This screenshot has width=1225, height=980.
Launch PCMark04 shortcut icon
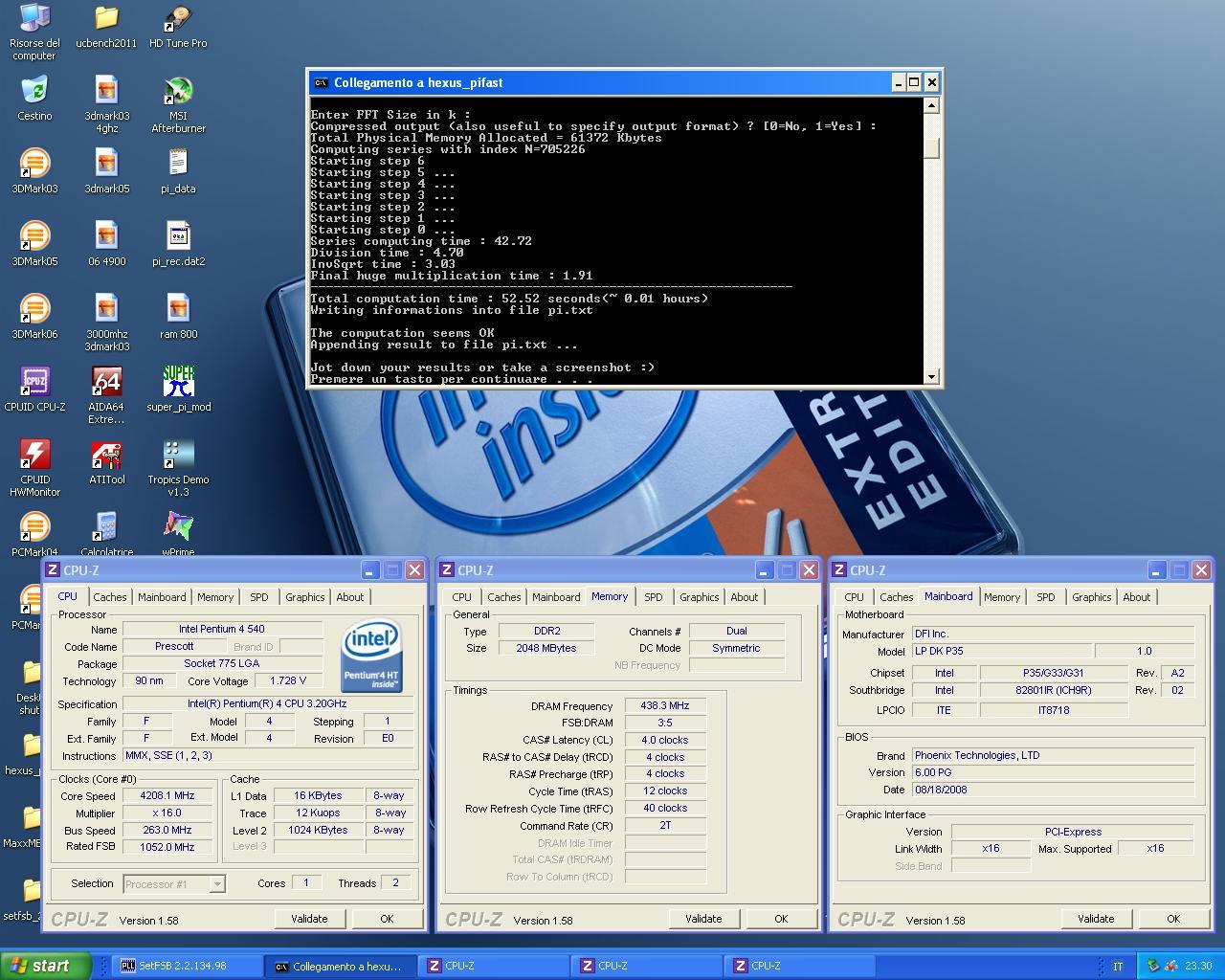coord(34,534)
